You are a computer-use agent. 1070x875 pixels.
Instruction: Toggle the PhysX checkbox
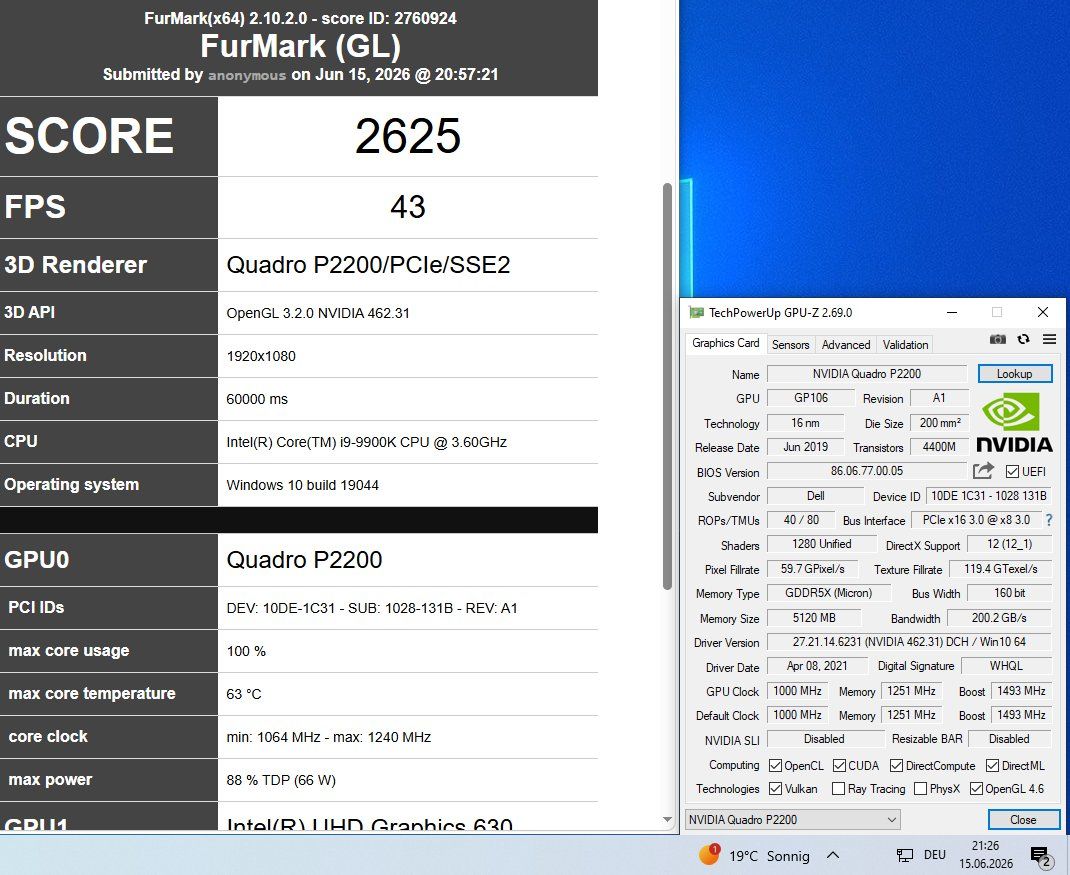(x=921, y=789)
